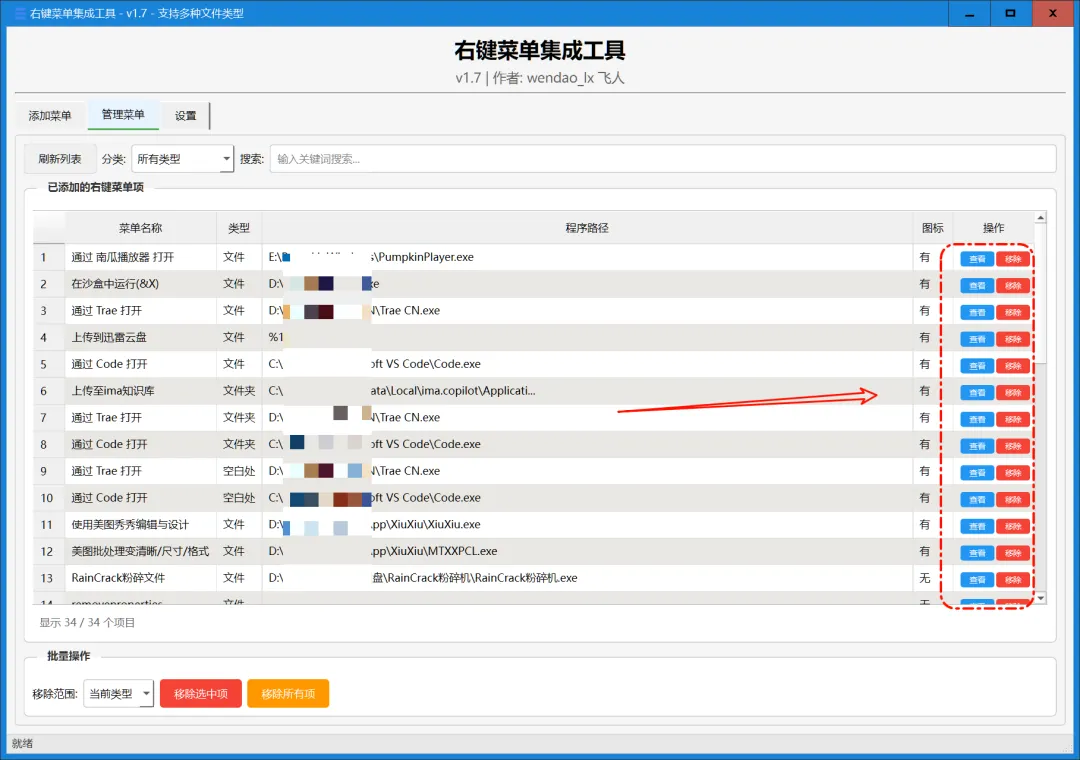Select the 管理菜单 tab
The width and height of the screenshot is (1080, 760).
(x=123, y=115)
